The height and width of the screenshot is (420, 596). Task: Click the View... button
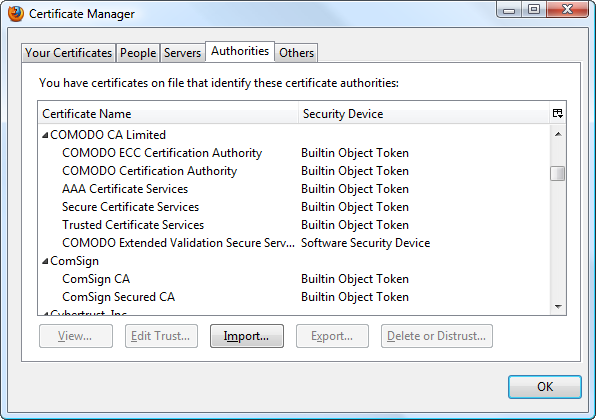click(x=76, y=336)
